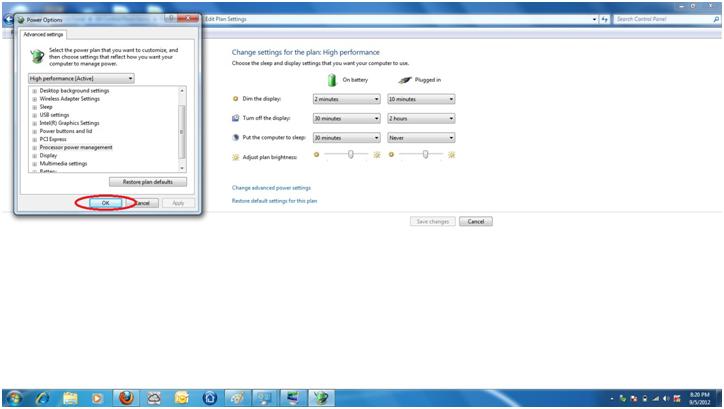
Task: Open the cloud icon app on taskbar
Action: 154,397
